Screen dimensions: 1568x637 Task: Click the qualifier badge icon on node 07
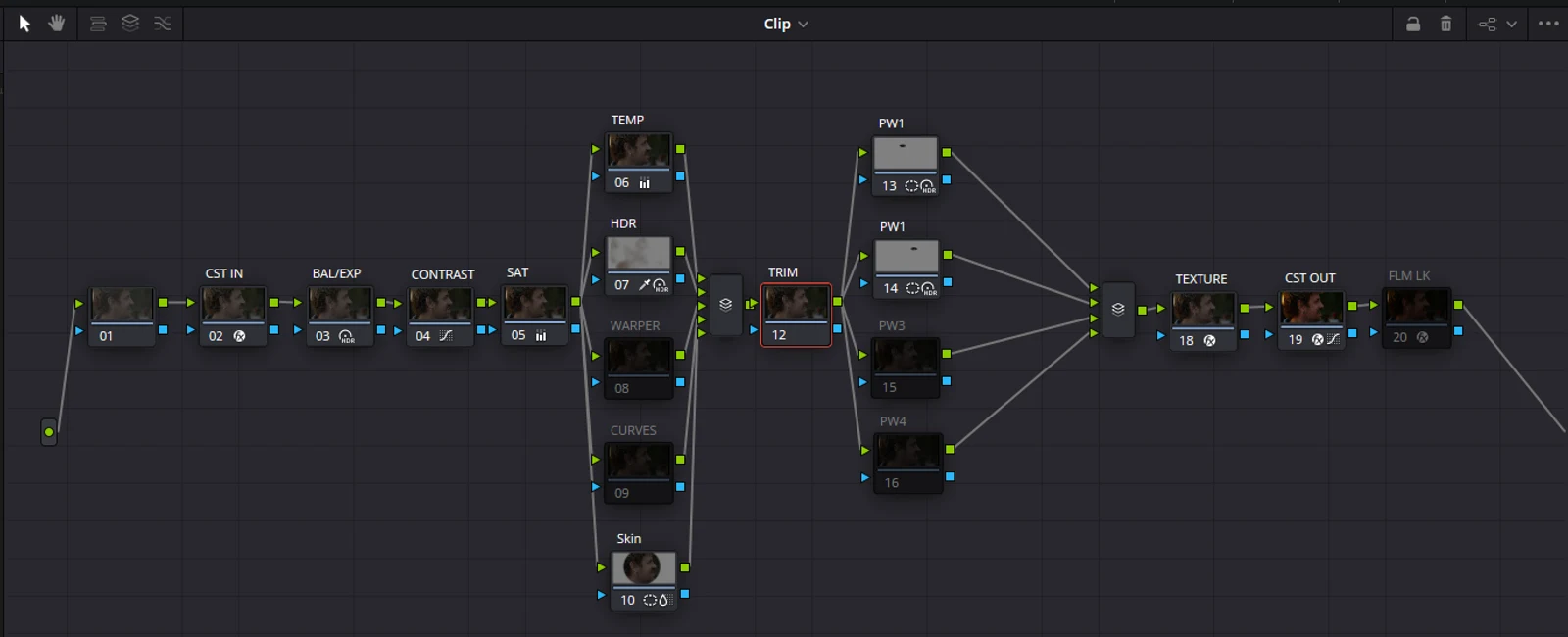645,285
